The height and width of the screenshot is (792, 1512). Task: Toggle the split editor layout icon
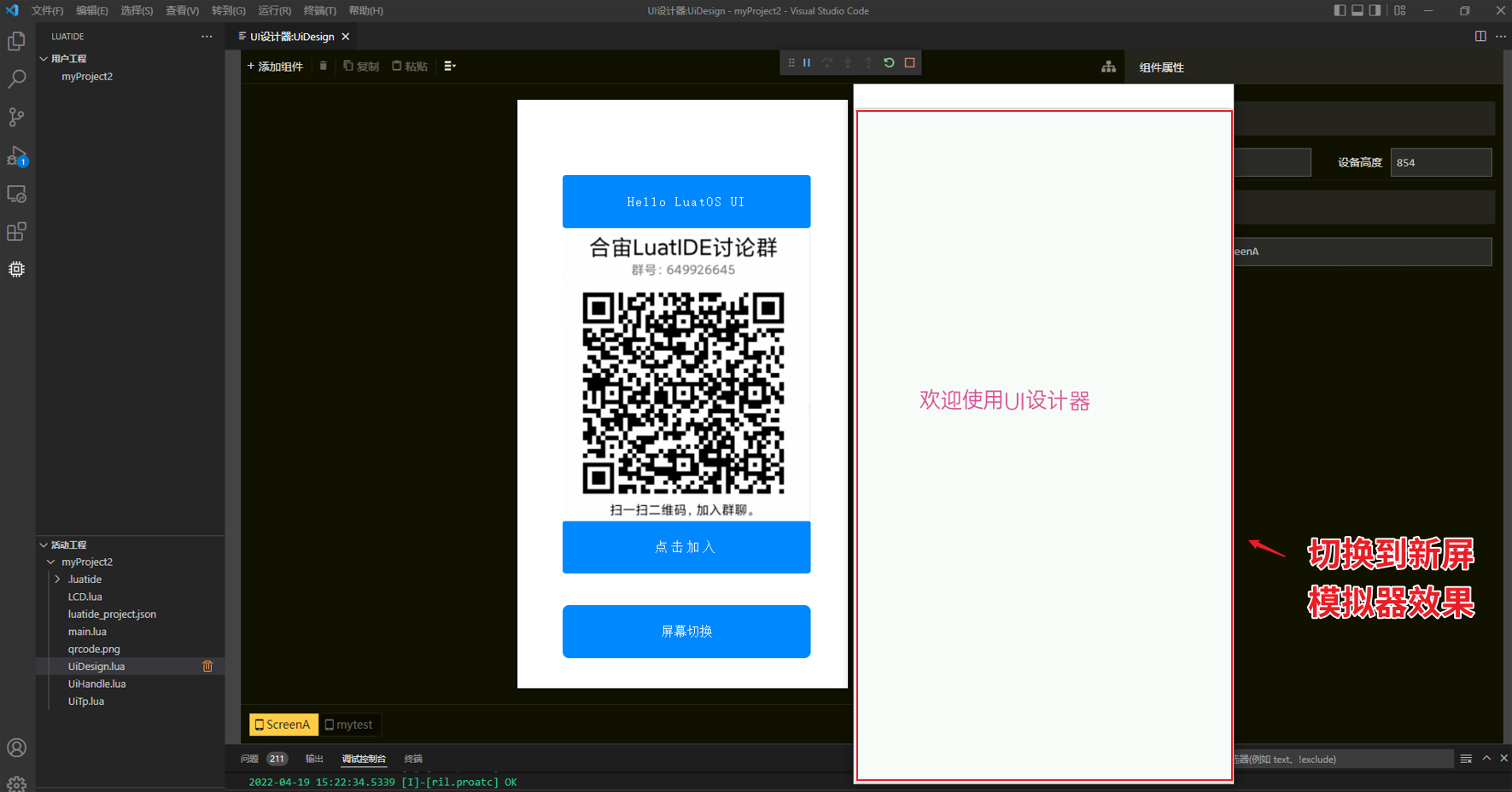(x=1480, y=36)
